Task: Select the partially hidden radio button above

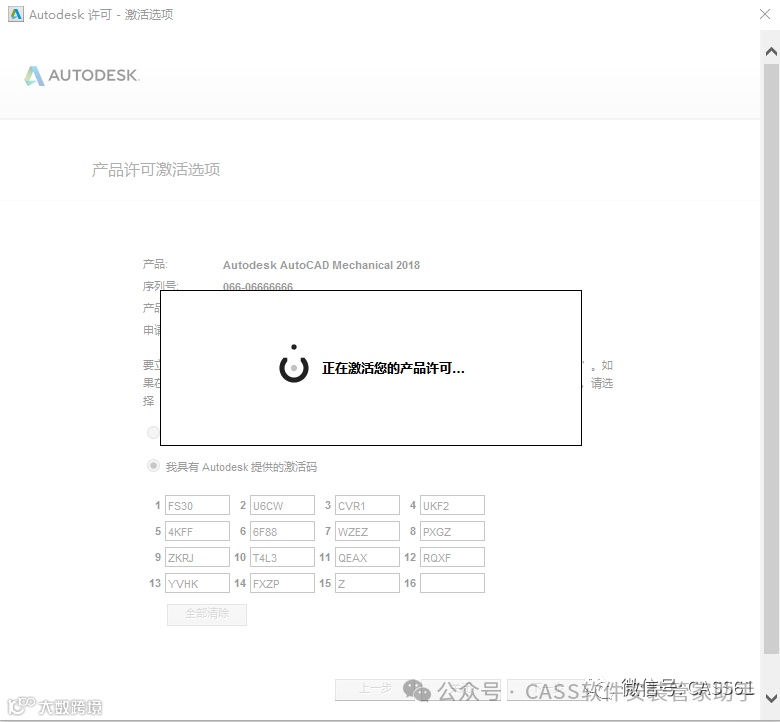Action: (153, 432)
